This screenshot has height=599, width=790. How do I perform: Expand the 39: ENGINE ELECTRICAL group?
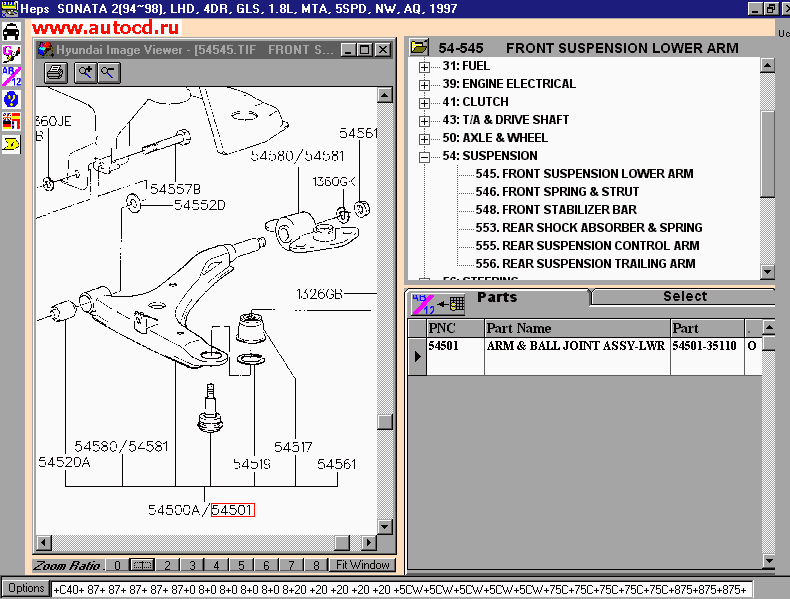[x=425, y=85]
